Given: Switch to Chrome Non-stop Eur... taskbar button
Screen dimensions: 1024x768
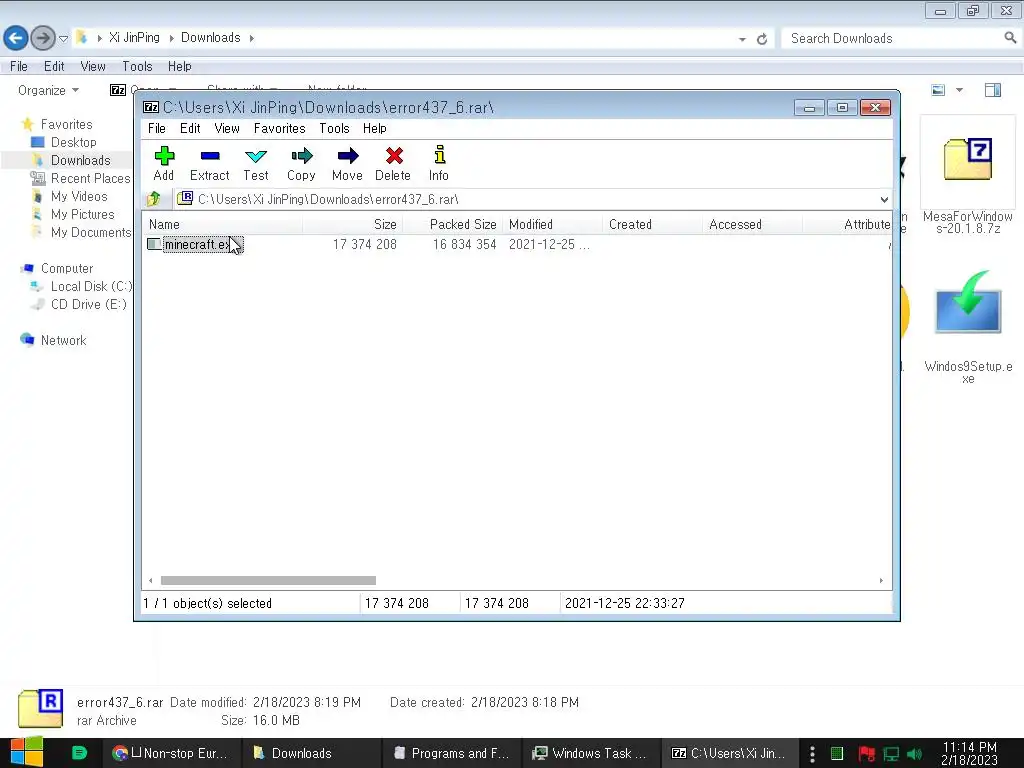Looking at the screenshot, I should [x=170, y=753].
